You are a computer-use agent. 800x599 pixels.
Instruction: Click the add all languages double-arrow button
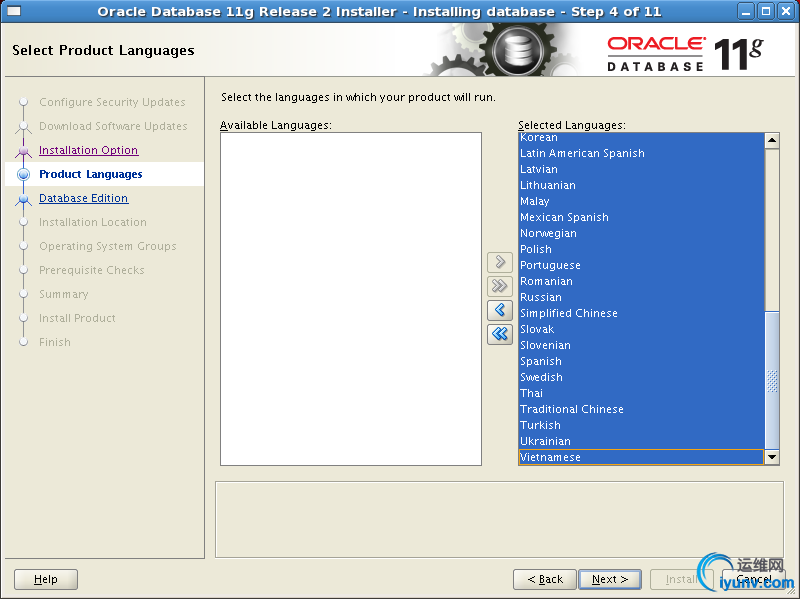499,286
